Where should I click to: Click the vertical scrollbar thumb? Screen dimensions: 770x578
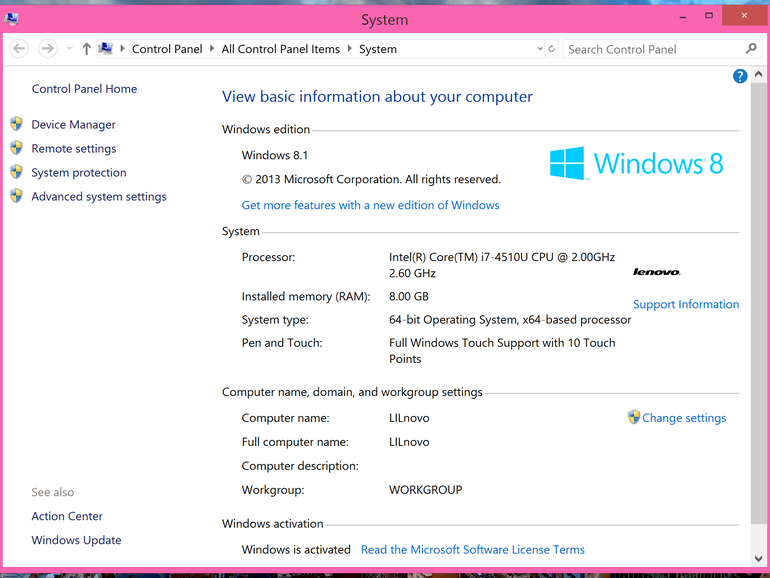coord(758,303)
